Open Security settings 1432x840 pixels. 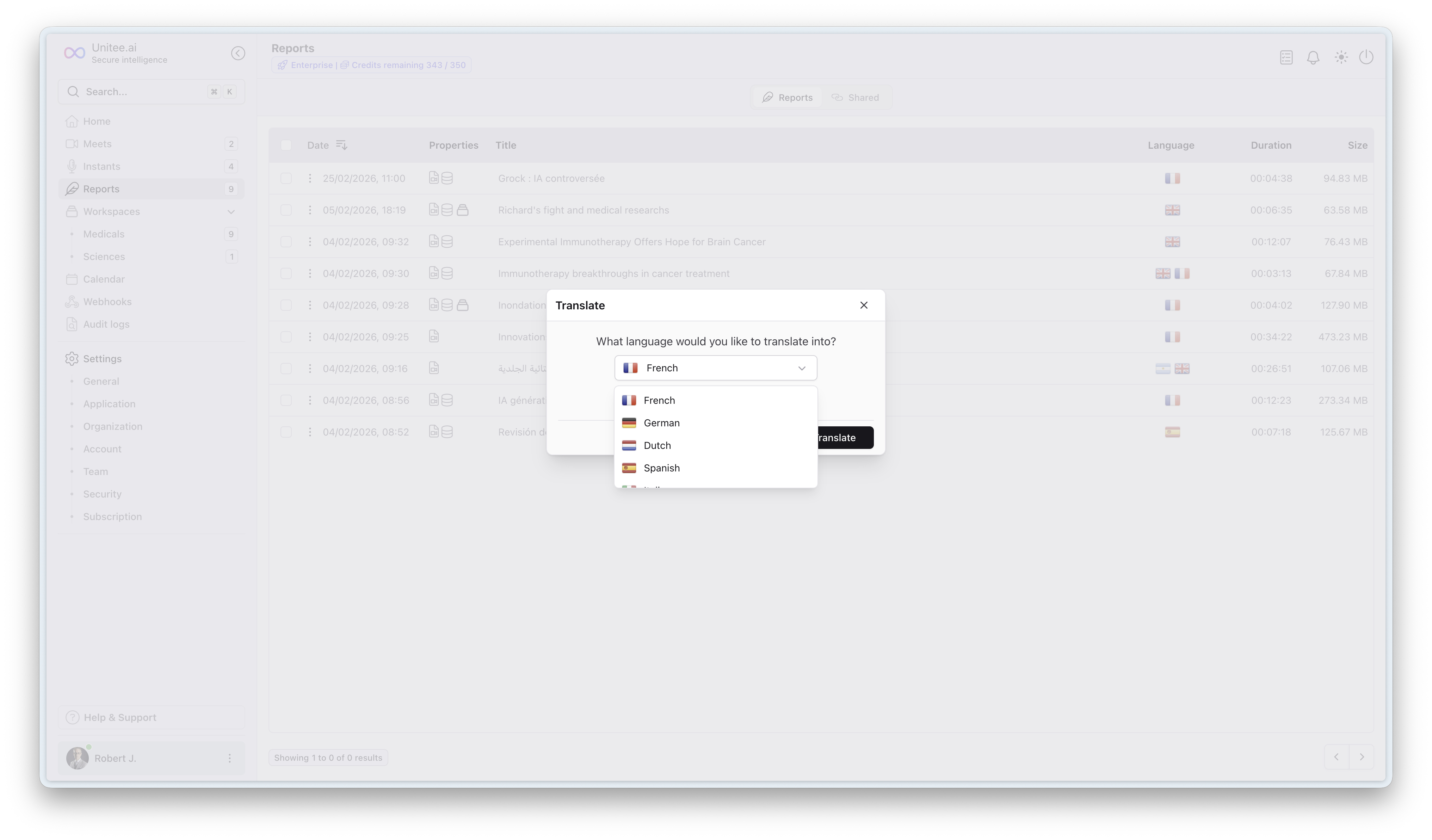tap(102, 494)
